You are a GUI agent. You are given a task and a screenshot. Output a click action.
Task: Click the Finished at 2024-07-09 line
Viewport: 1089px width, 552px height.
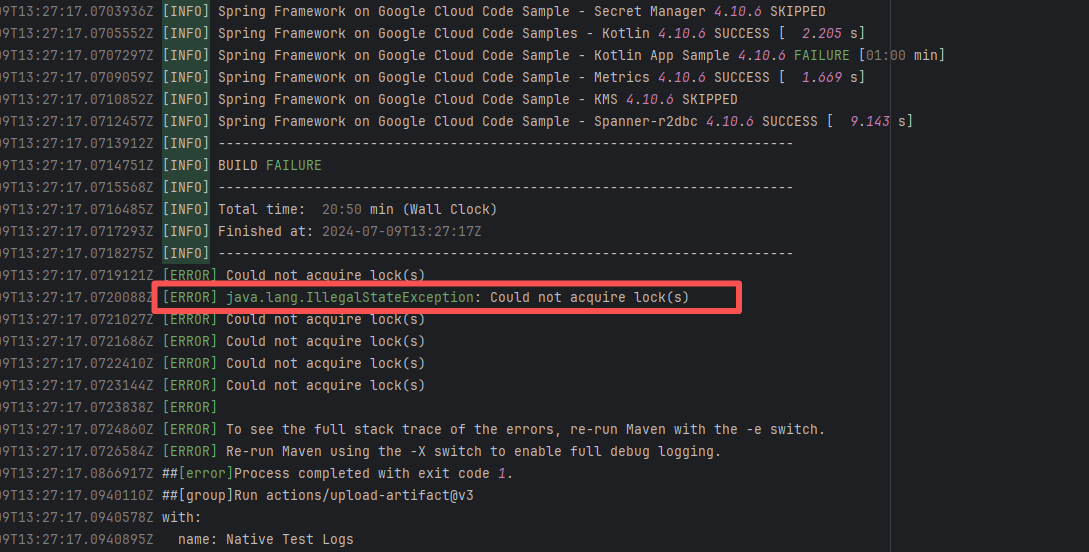pos(349,231)
